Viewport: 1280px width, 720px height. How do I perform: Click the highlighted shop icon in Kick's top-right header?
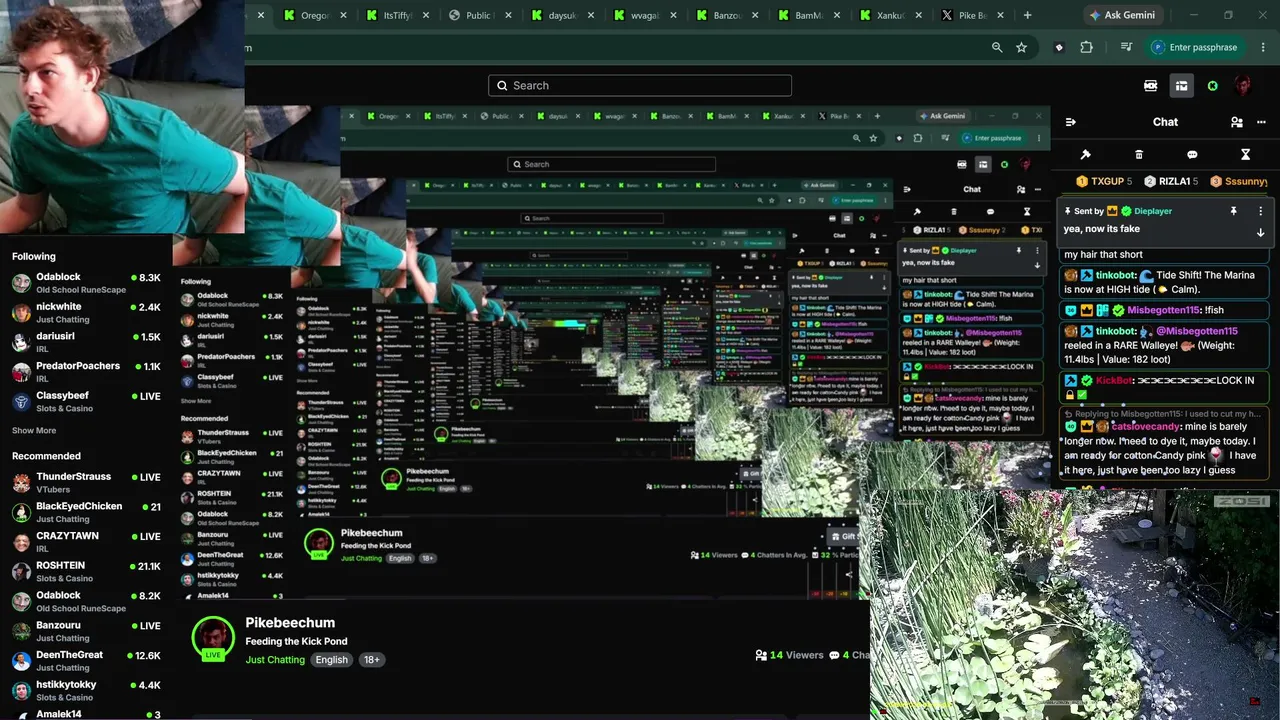point(1181,86)
